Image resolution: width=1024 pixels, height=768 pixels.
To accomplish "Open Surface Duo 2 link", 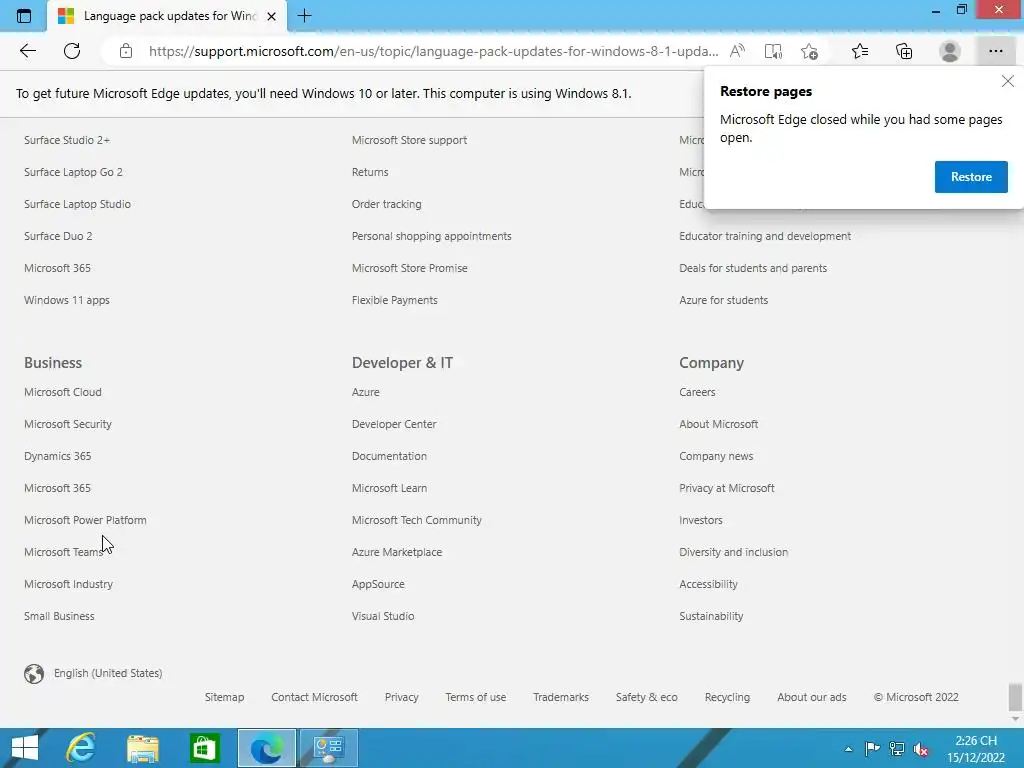I will click(x=58, y=236).
